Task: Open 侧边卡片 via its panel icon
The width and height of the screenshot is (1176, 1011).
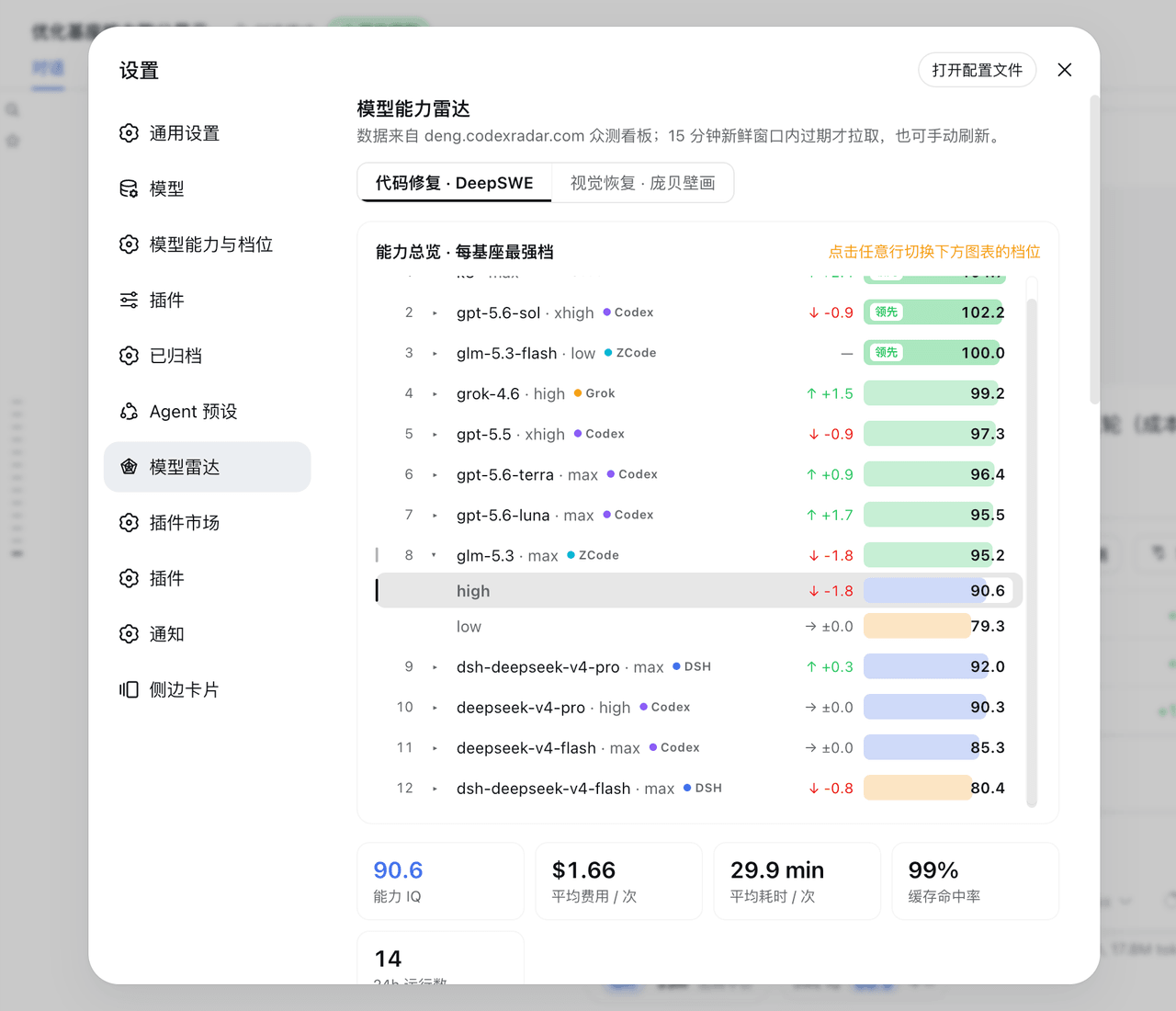Action: tap(129, 689)
